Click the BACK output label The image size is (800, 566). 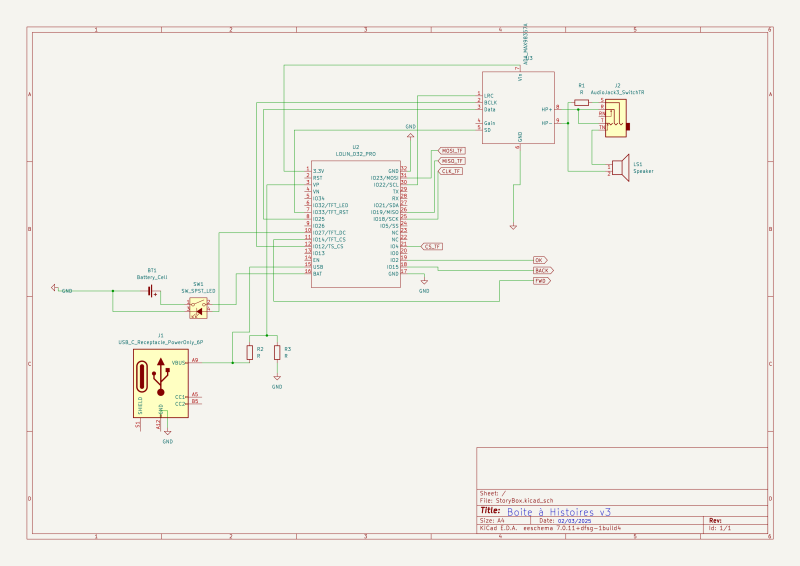tap(543, 270)
